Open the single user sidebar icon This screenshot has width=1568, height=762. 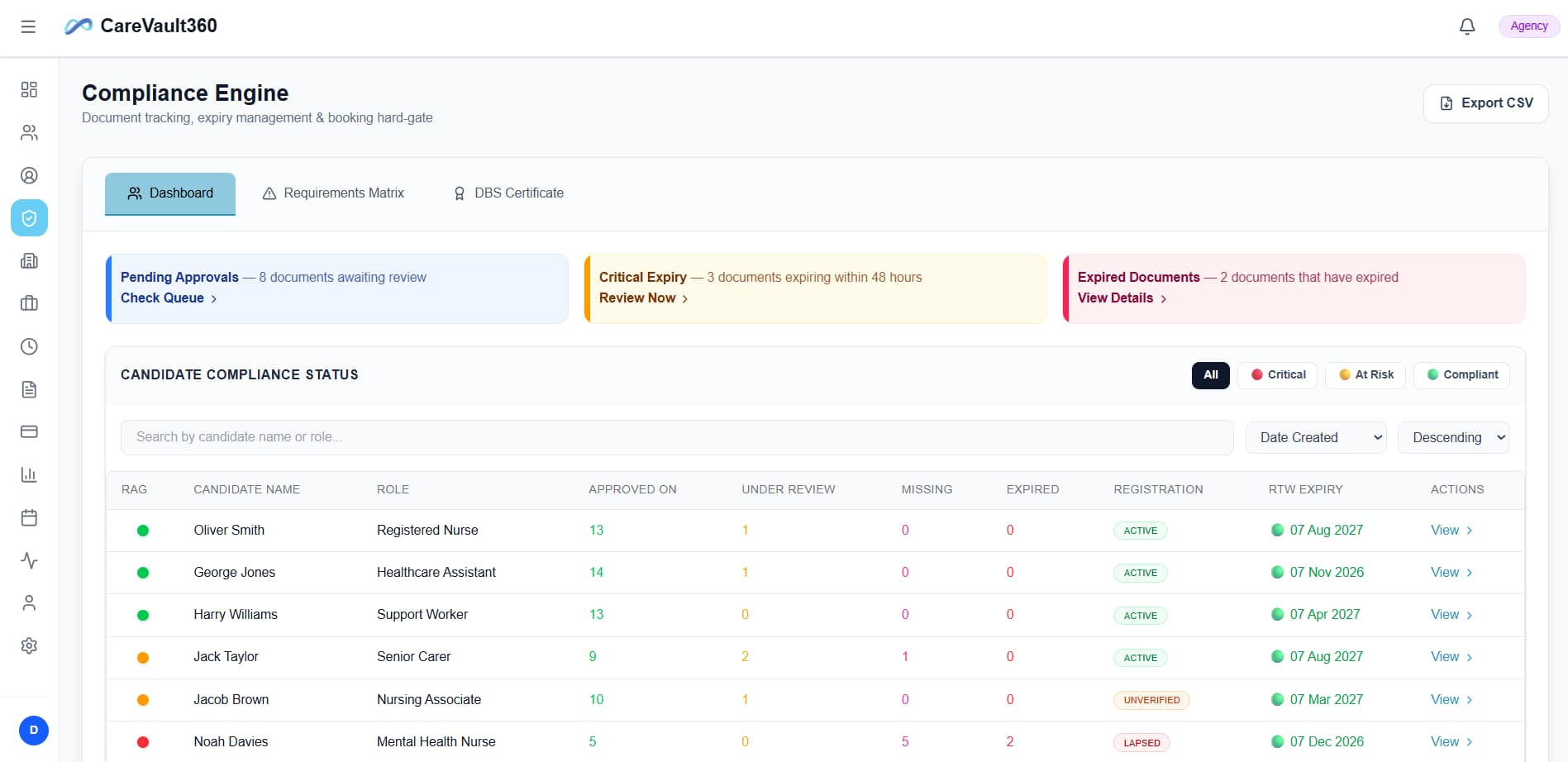(29, 602)
